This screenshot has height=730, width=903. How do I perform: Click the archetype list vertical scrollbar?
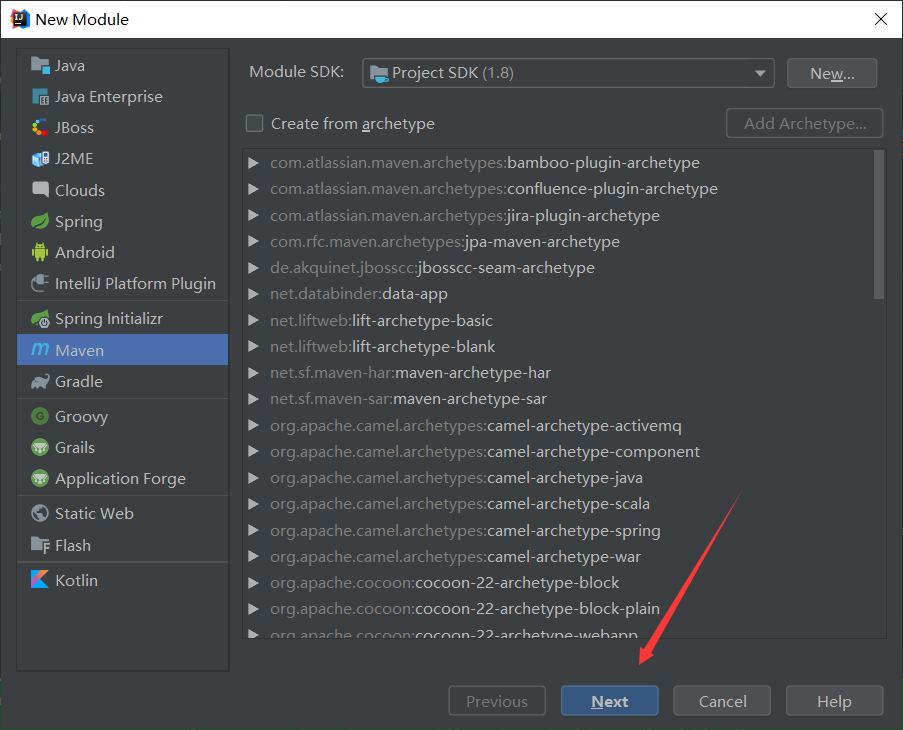pos(879,225)
